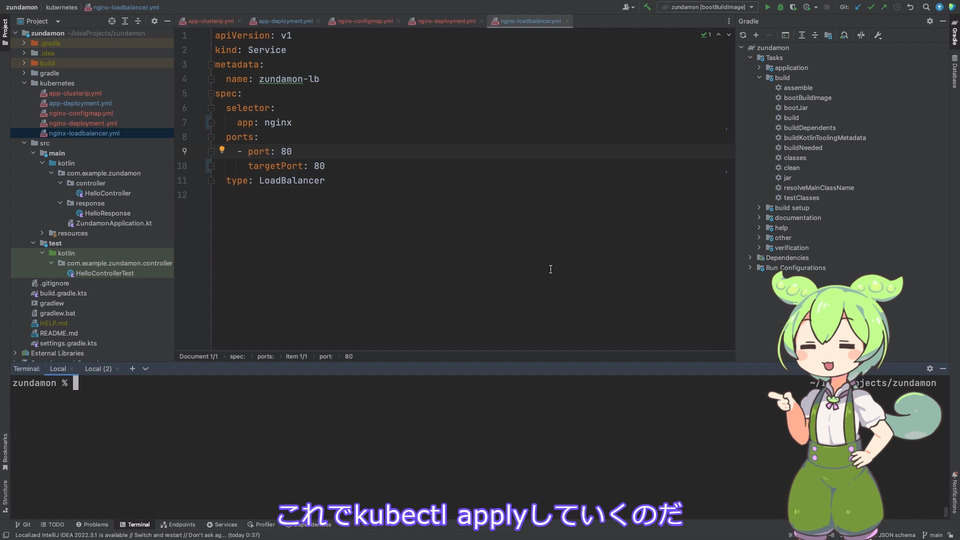Click the main branch widget in status bar
The image size is (960, 540).
932,534
